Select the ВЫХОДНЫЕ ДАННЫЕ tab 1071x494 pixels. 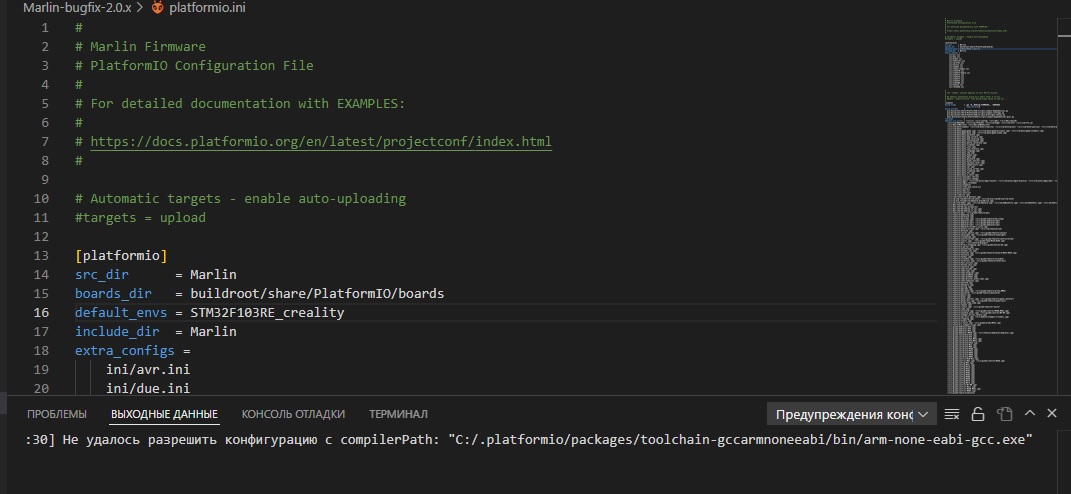click(x=164, y=414)
